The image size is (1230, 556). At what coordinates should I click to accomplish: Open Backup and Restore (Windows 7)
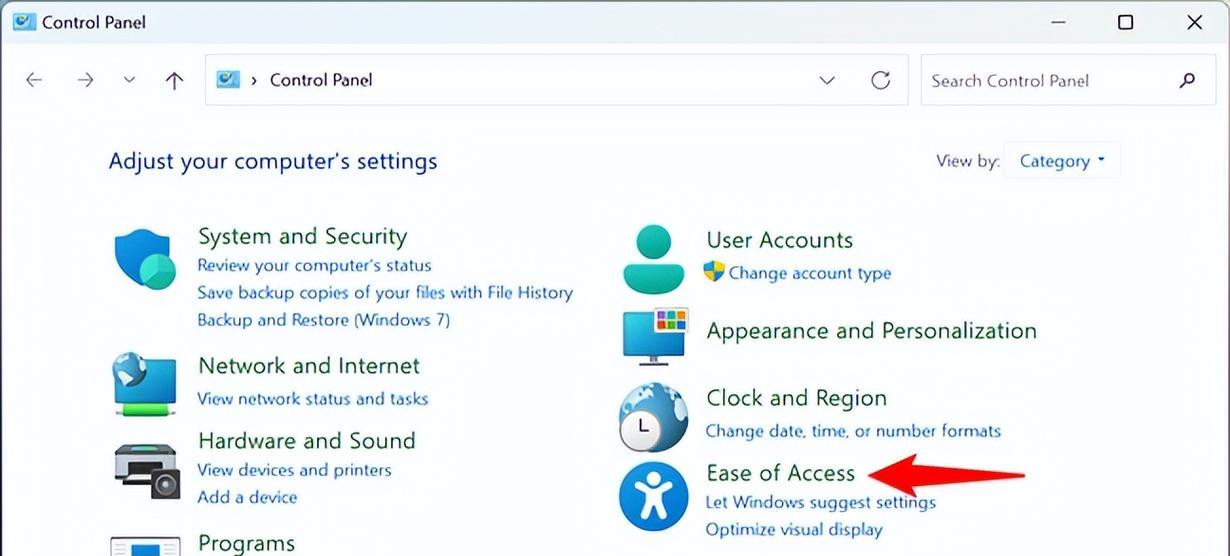(x=323, y=320)
